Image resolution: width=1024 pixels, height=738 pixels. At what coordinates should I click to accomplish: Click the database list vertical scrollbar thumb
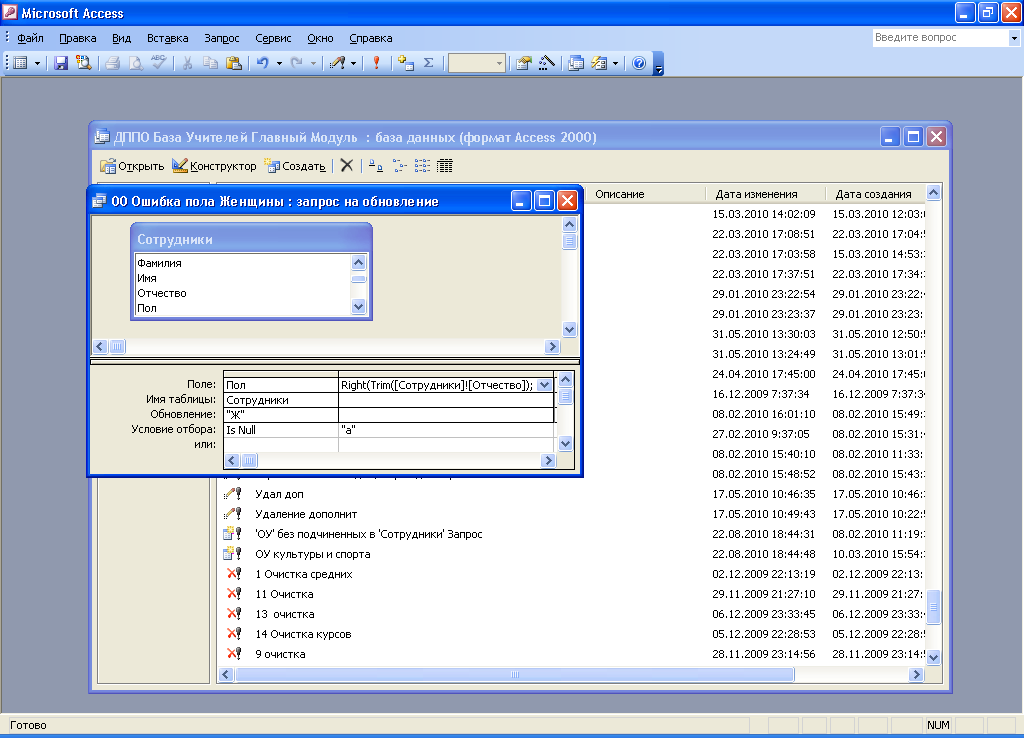pyautogui.click(x=934, y=607)
